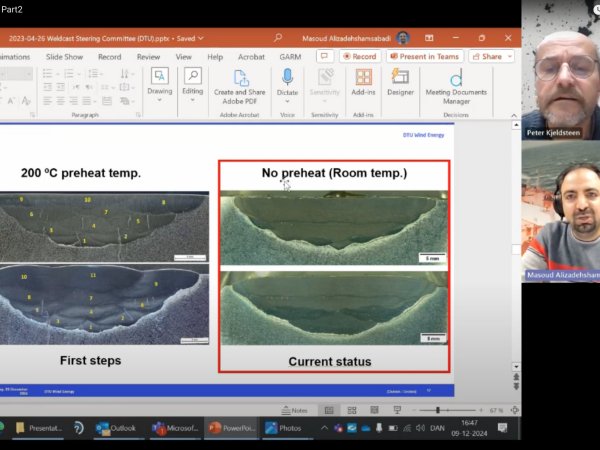Screen dimensions: 600x450
Task: Select the DAN keyboard language indicator
Action: pyautogui.click(x=437, y=428)
